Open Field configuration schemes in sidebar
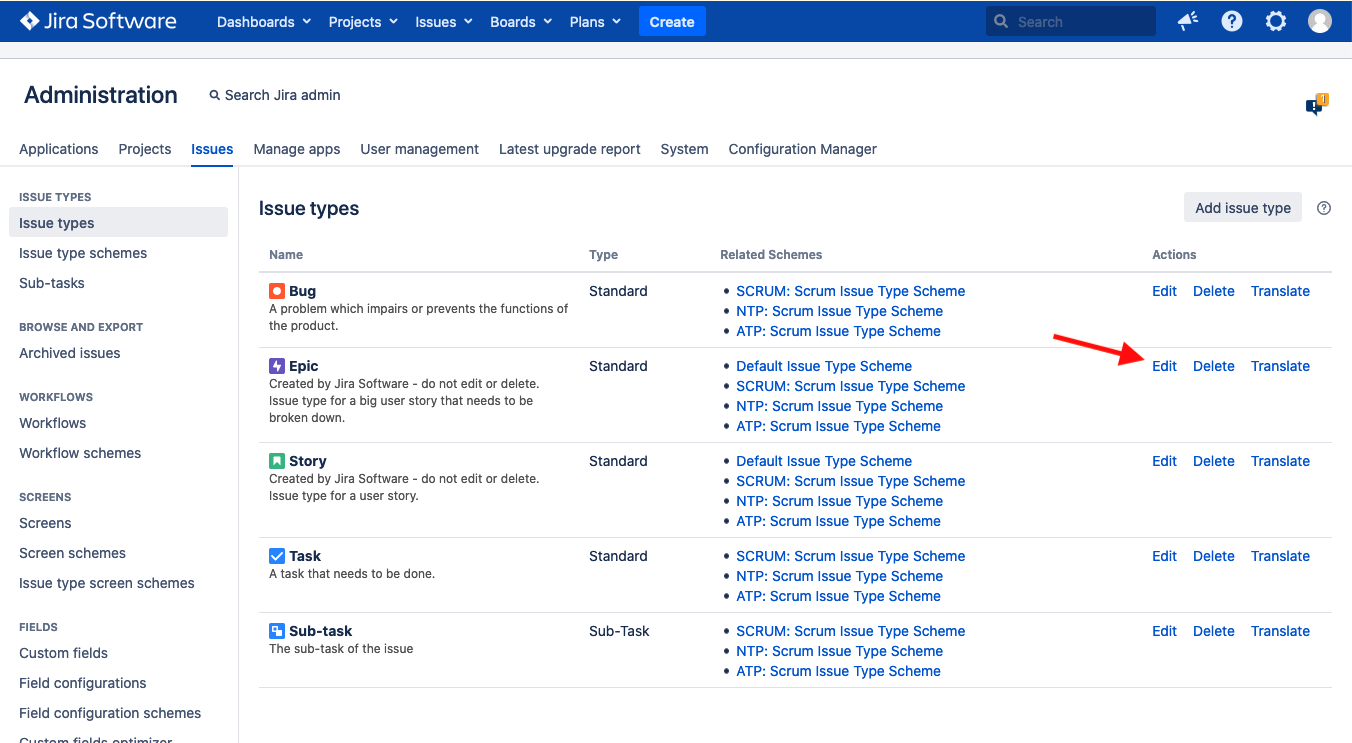 [x=110, y=713]
